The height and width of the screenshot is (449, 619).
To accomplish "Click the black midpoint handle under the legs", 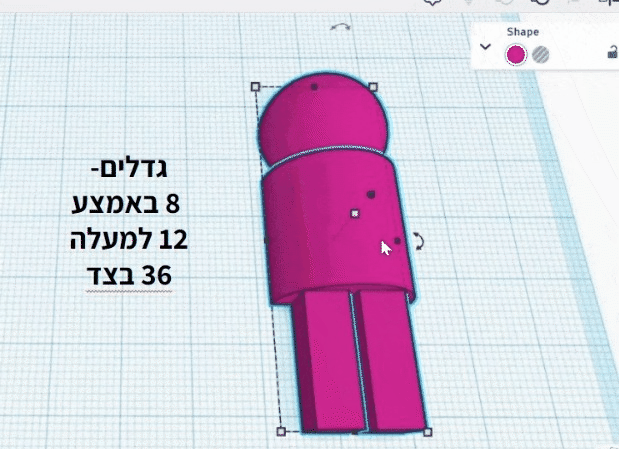I will point(355,433).
